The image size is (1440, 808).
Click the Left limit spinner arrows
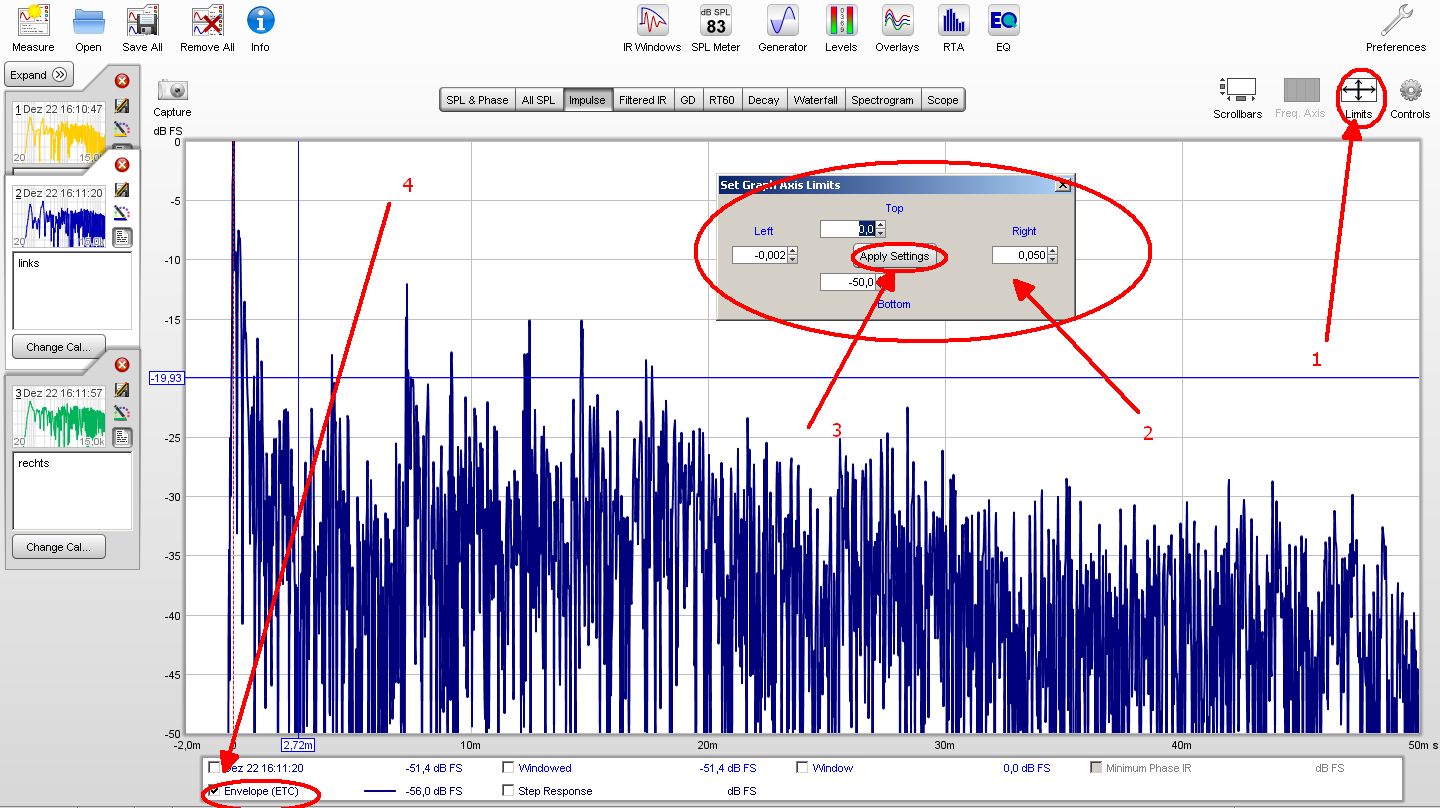pyautogui.click(x=792, y=255)
